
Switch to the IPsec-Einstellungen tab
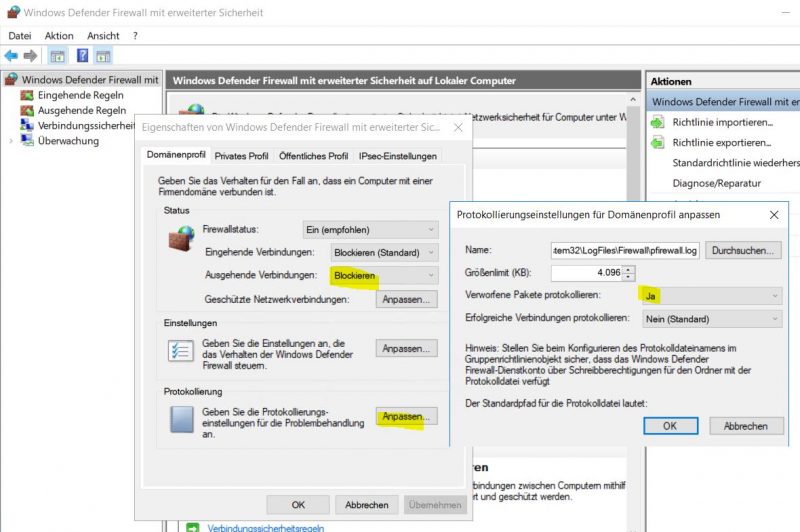pyautogui.click(x=397, y=156)
